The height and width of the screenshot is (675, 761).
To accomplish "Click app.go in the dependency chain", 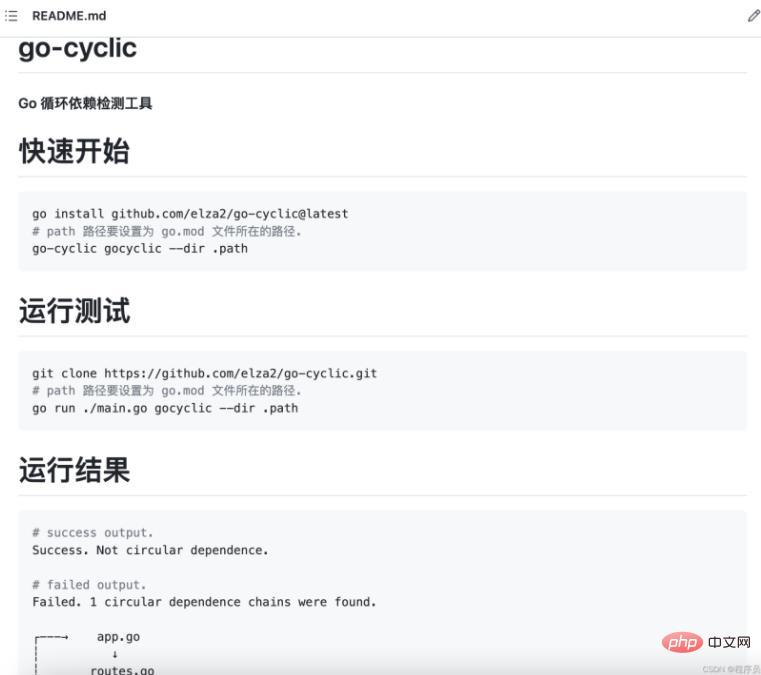I will tap(118, 637).
